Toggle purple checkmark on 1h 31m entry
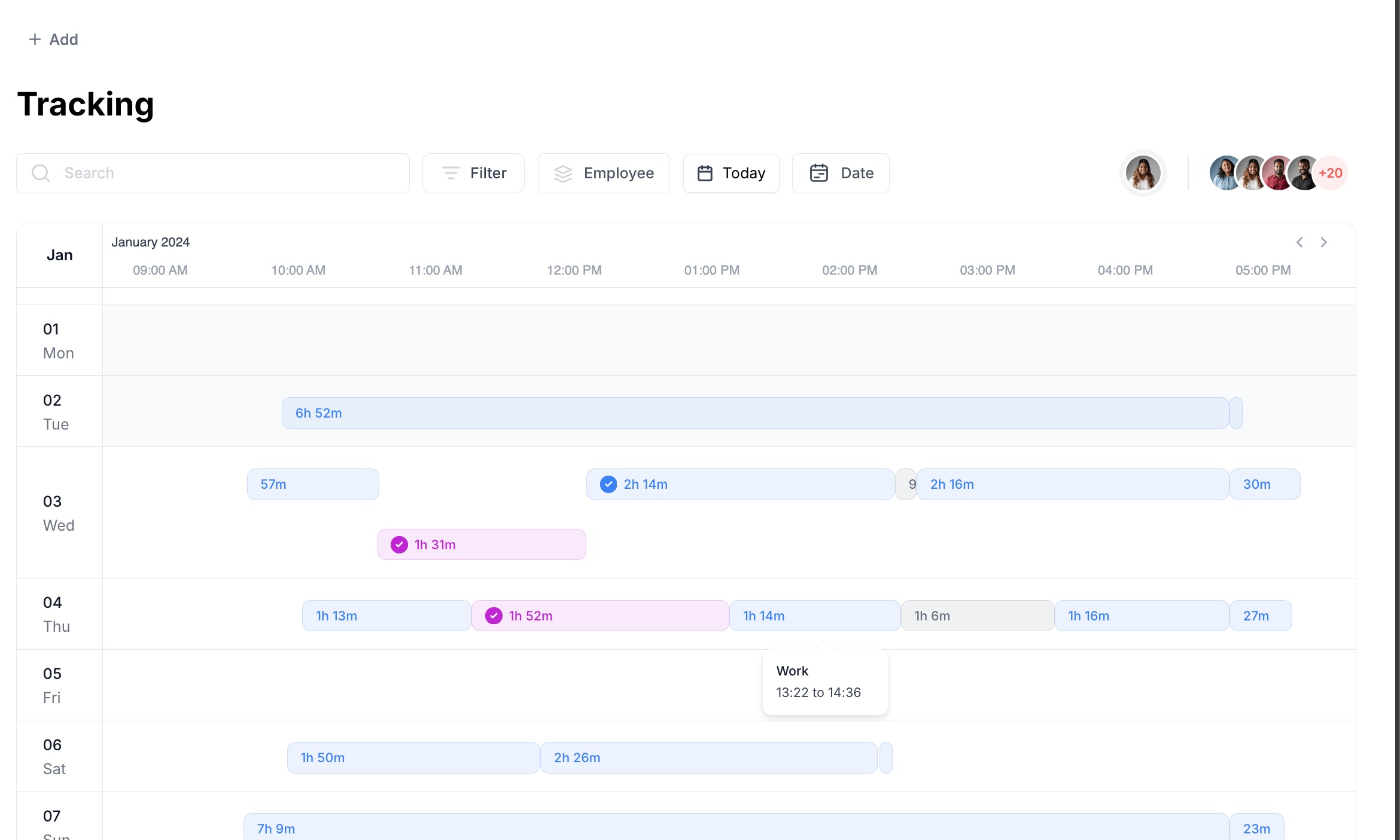Image resolution: width=1400 pixels, height=840 pixels. click(x=399, y=544)
